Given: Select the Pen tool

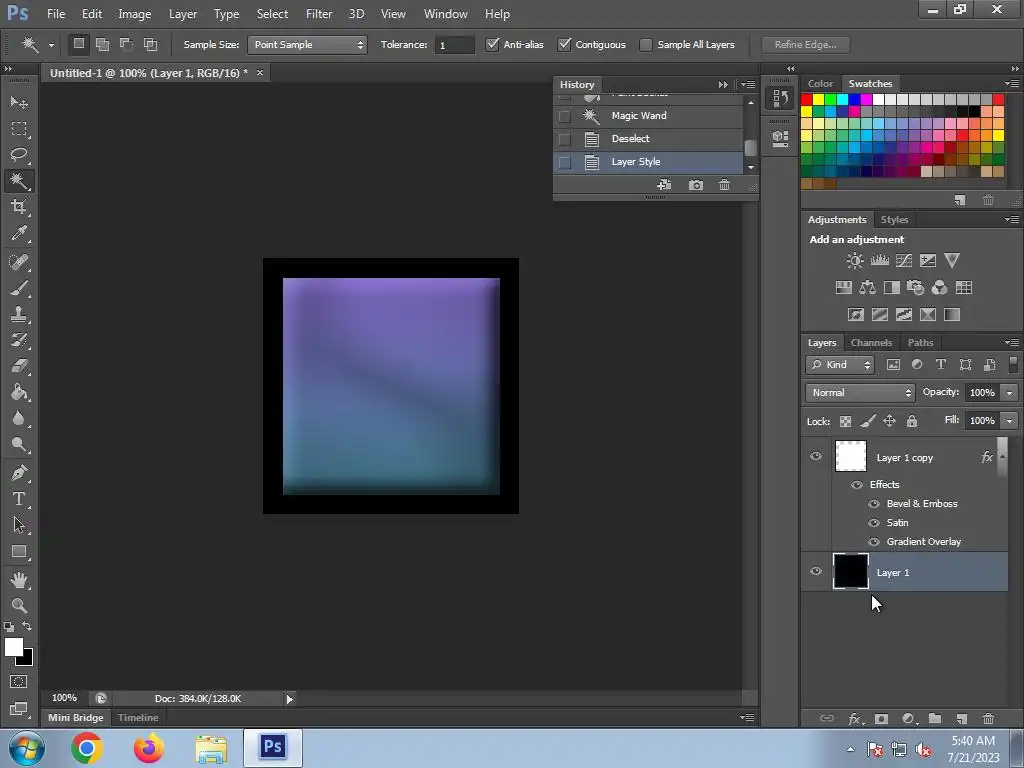Looking at the screenshot, I should pos(19,473).
